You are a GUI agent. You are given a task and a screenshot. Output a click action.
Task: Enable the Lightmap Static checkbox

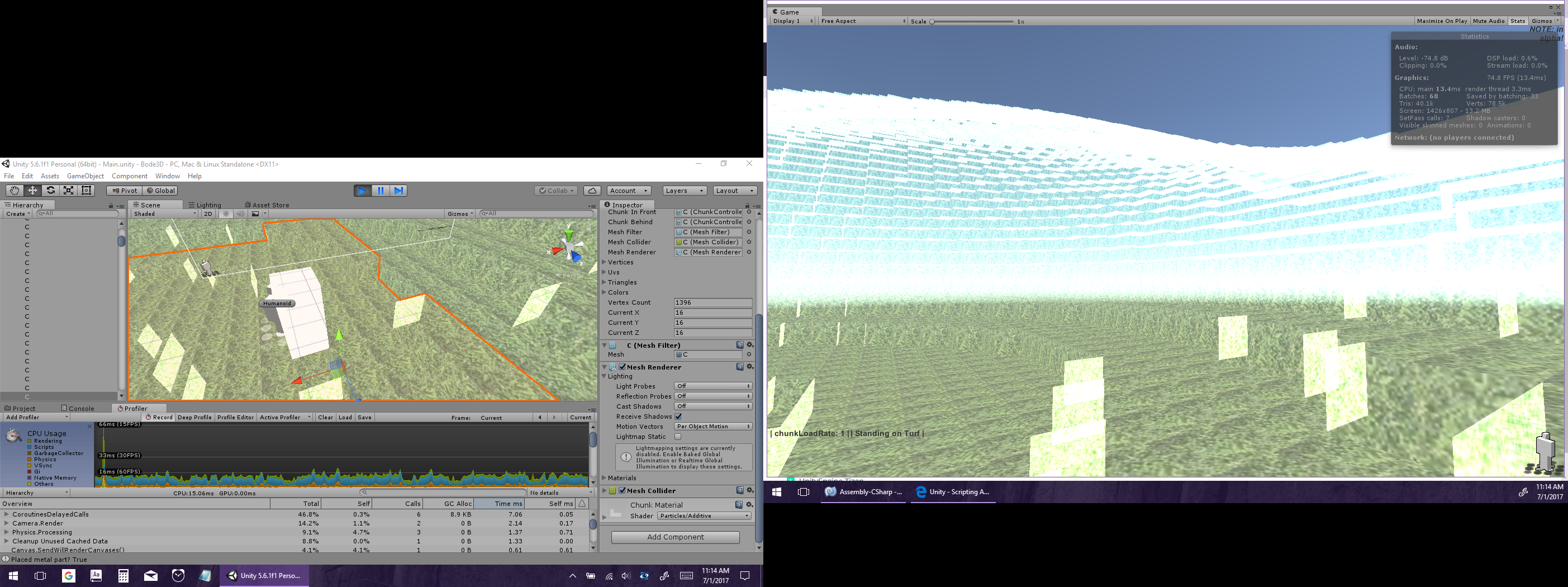[x=678, y=437]
